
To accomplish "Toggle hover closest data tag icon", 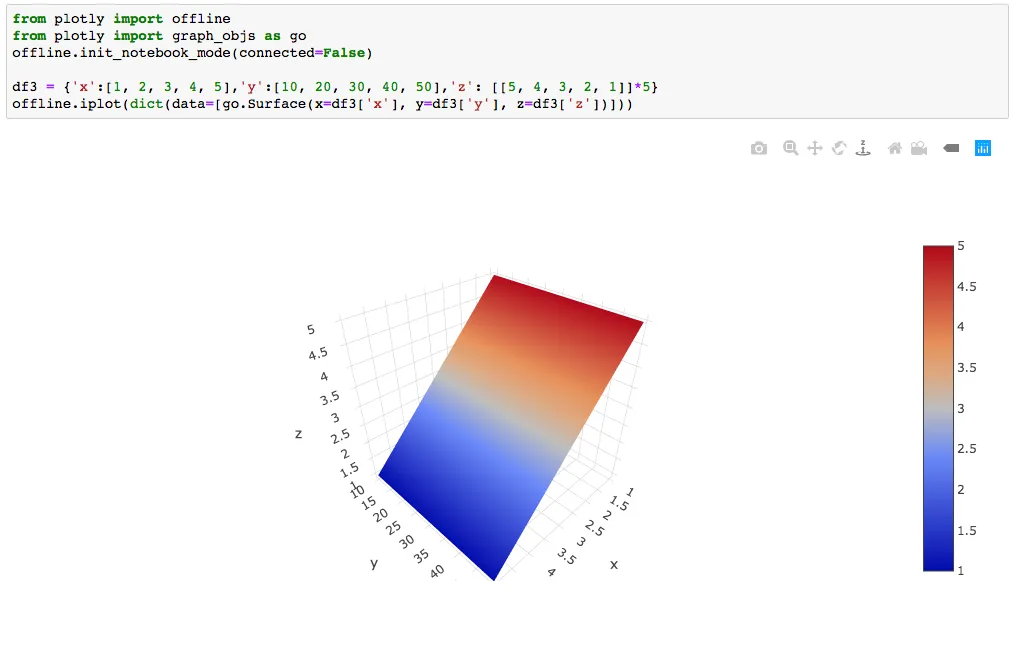I will point(951,149).
